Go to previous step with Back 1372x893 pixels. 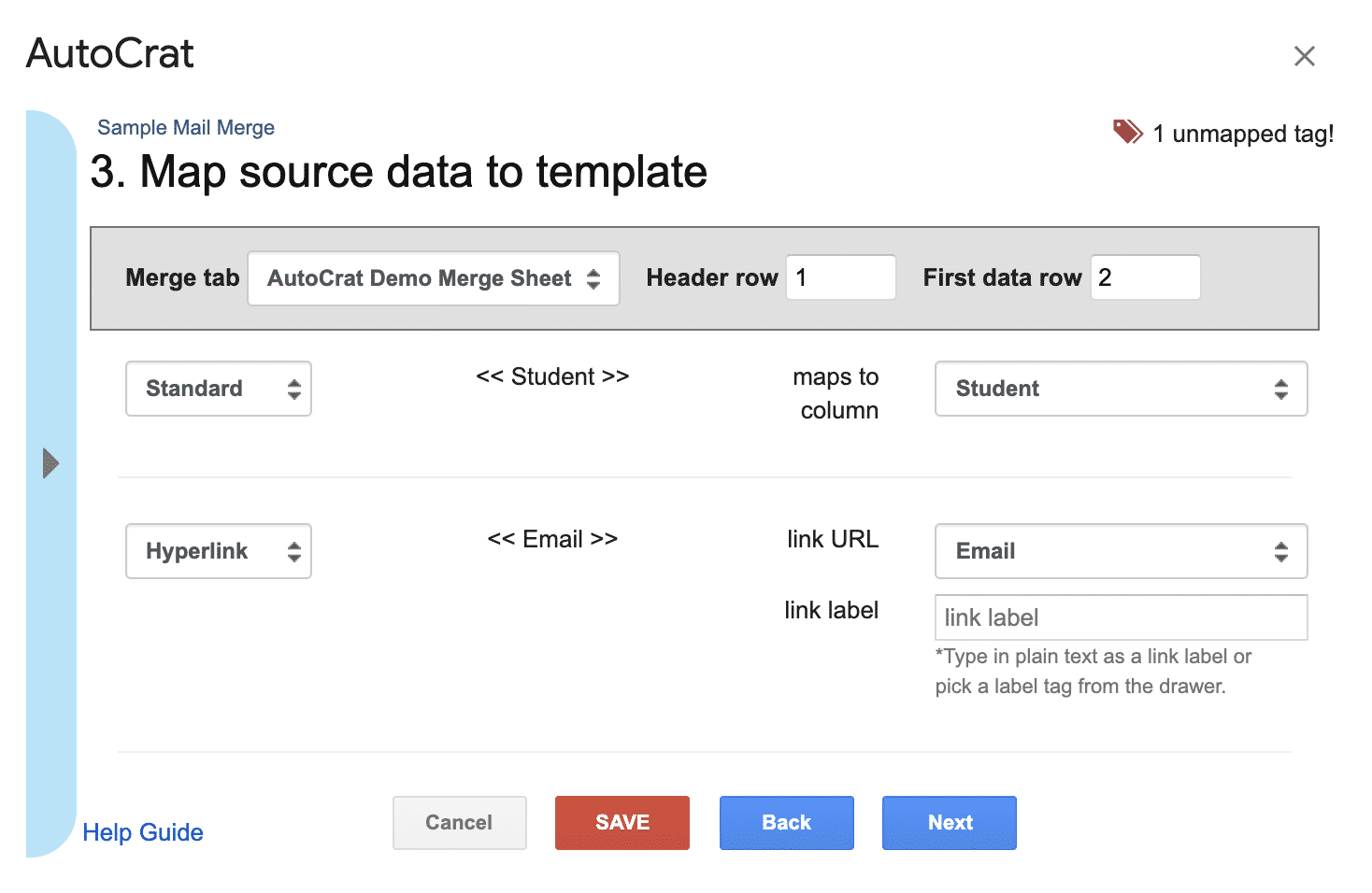(x=786, y=823)
